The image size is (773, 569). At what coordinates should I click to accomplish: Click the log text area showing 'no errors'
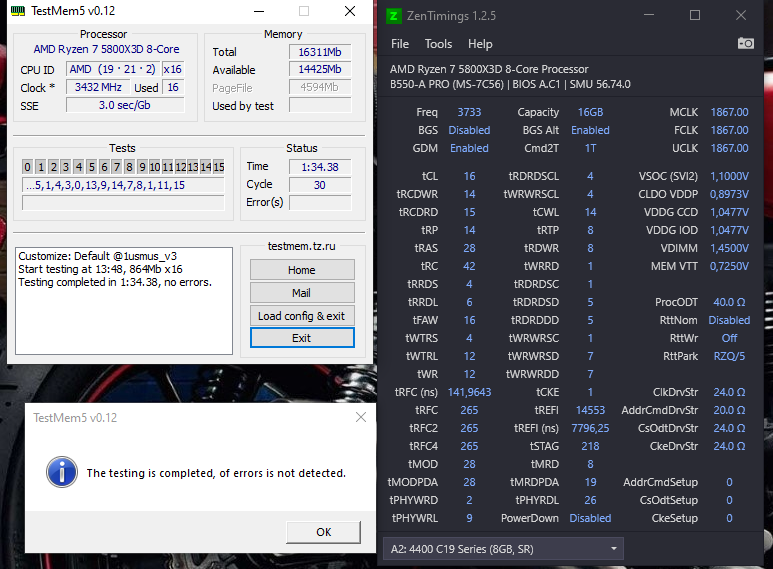[124, 301]
